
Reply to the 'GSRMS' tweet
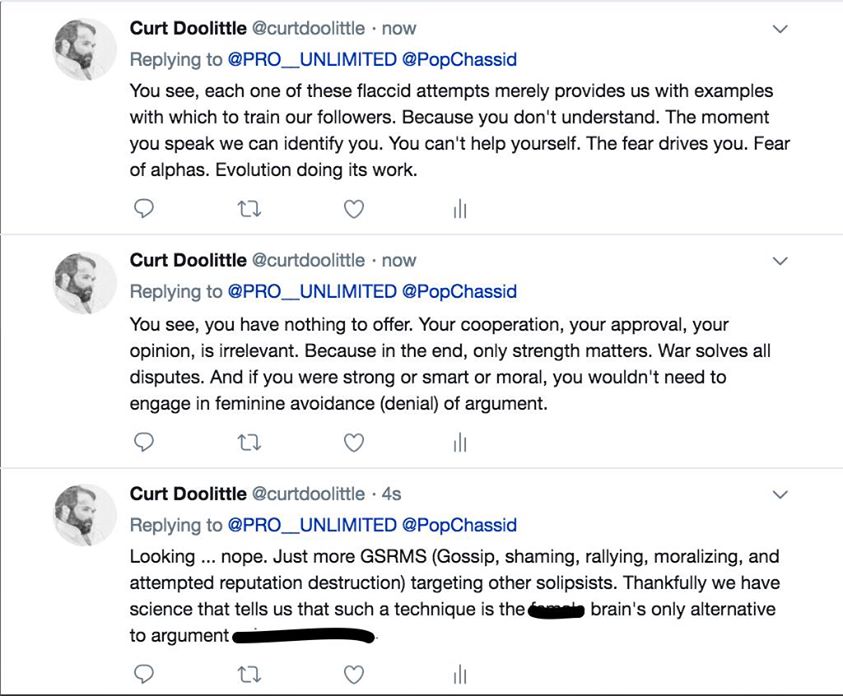(144, 674)
